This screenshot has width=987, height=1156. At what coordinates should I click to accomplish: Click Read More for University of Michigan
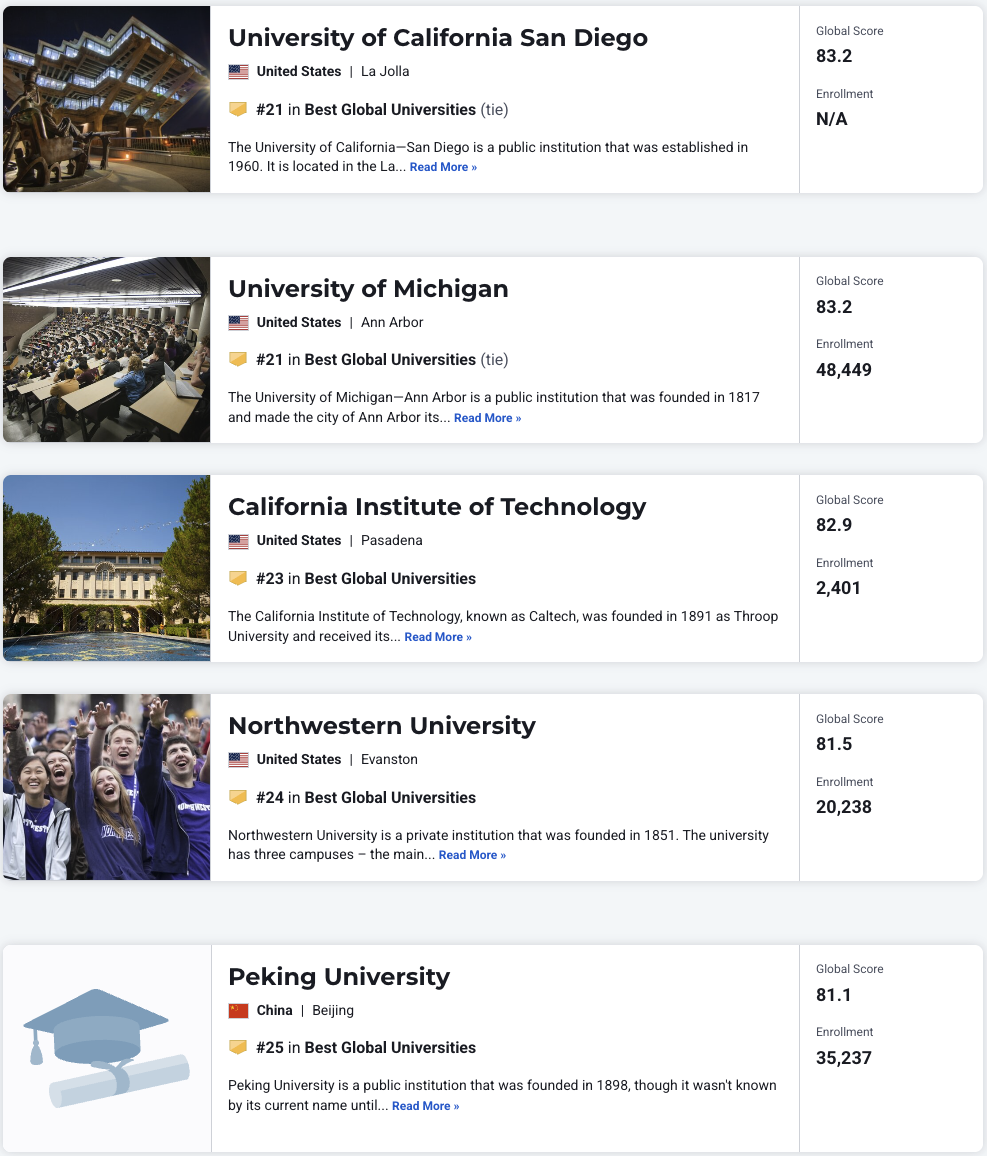point(487,418)
